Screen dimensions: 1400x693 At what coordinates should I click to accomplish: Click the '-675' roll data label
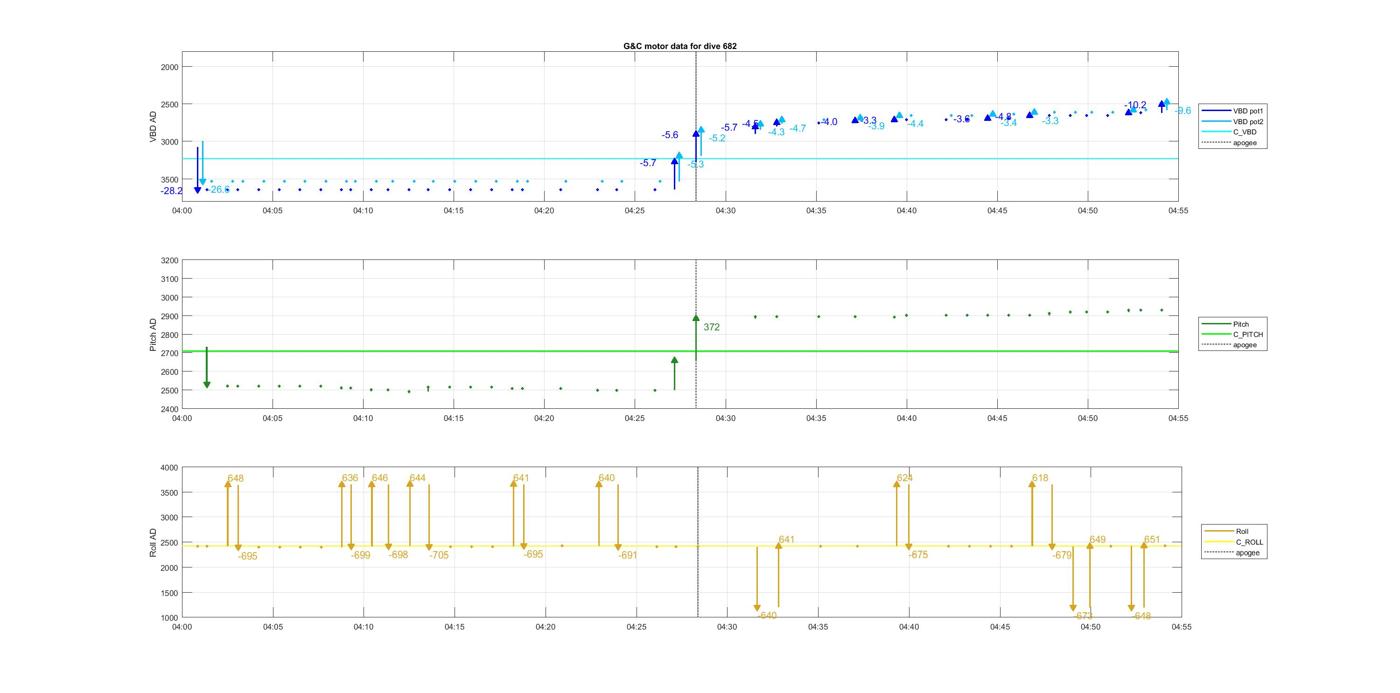[918, 555]
